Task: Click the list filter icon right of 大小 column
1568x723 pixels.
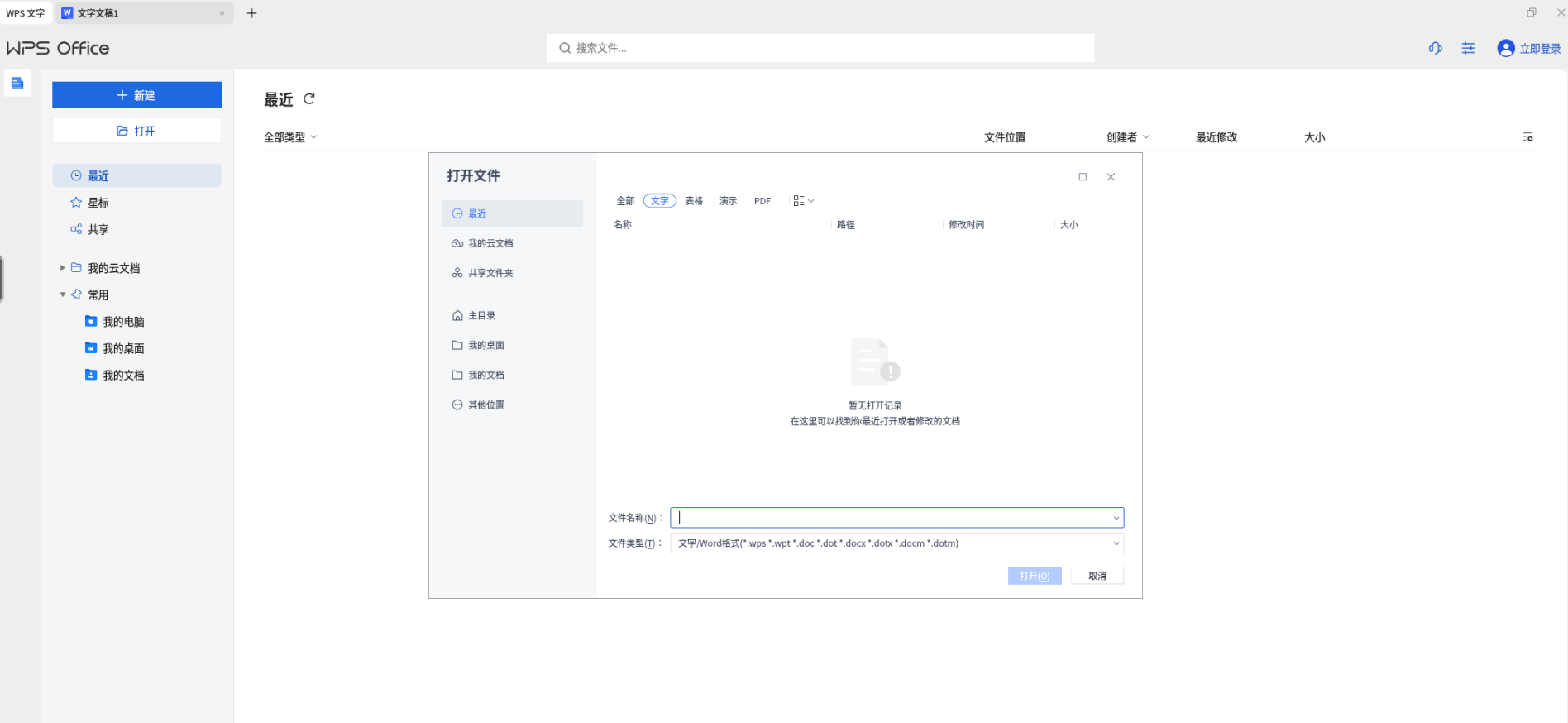Action: (x=1527, y=137)
